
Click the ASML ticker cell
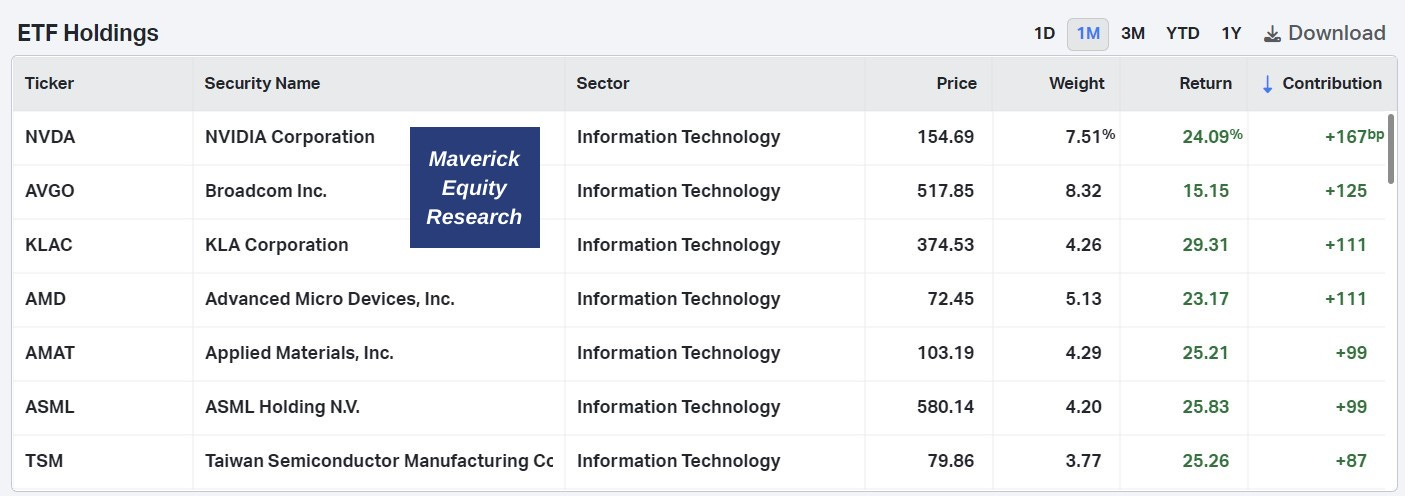coord(50,407)
